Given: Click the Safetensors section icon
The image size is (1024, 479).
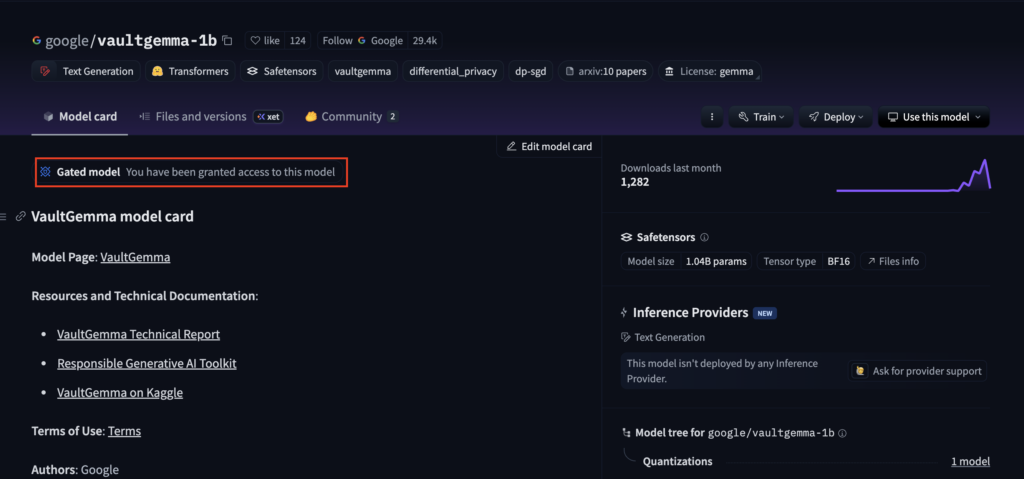Looking at the screenshot, I should coord(626,237).
